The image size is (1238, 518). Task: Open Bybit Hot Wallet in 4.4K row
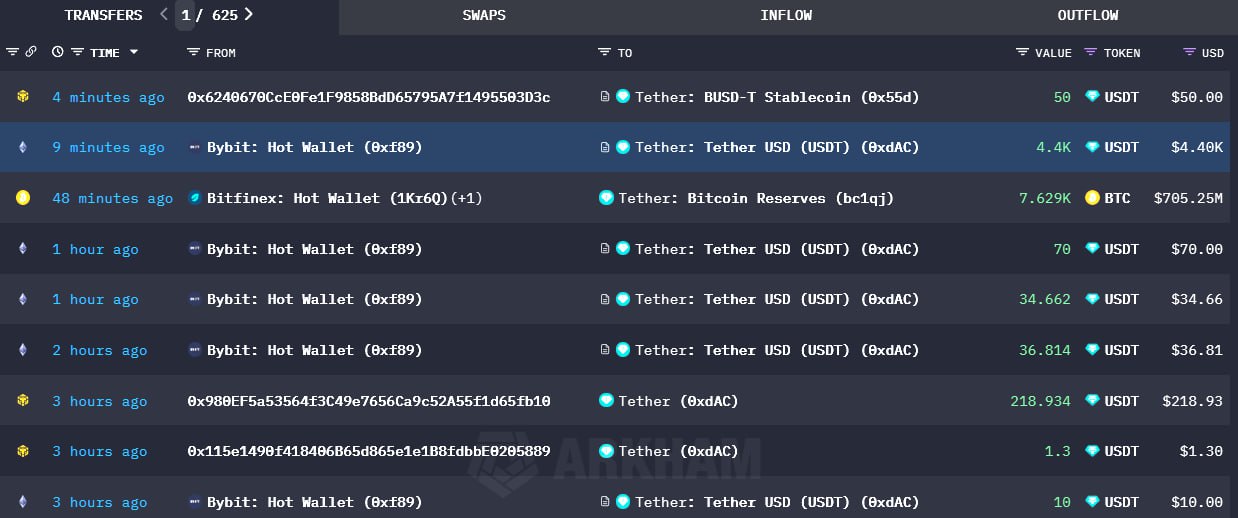(315, 147)
